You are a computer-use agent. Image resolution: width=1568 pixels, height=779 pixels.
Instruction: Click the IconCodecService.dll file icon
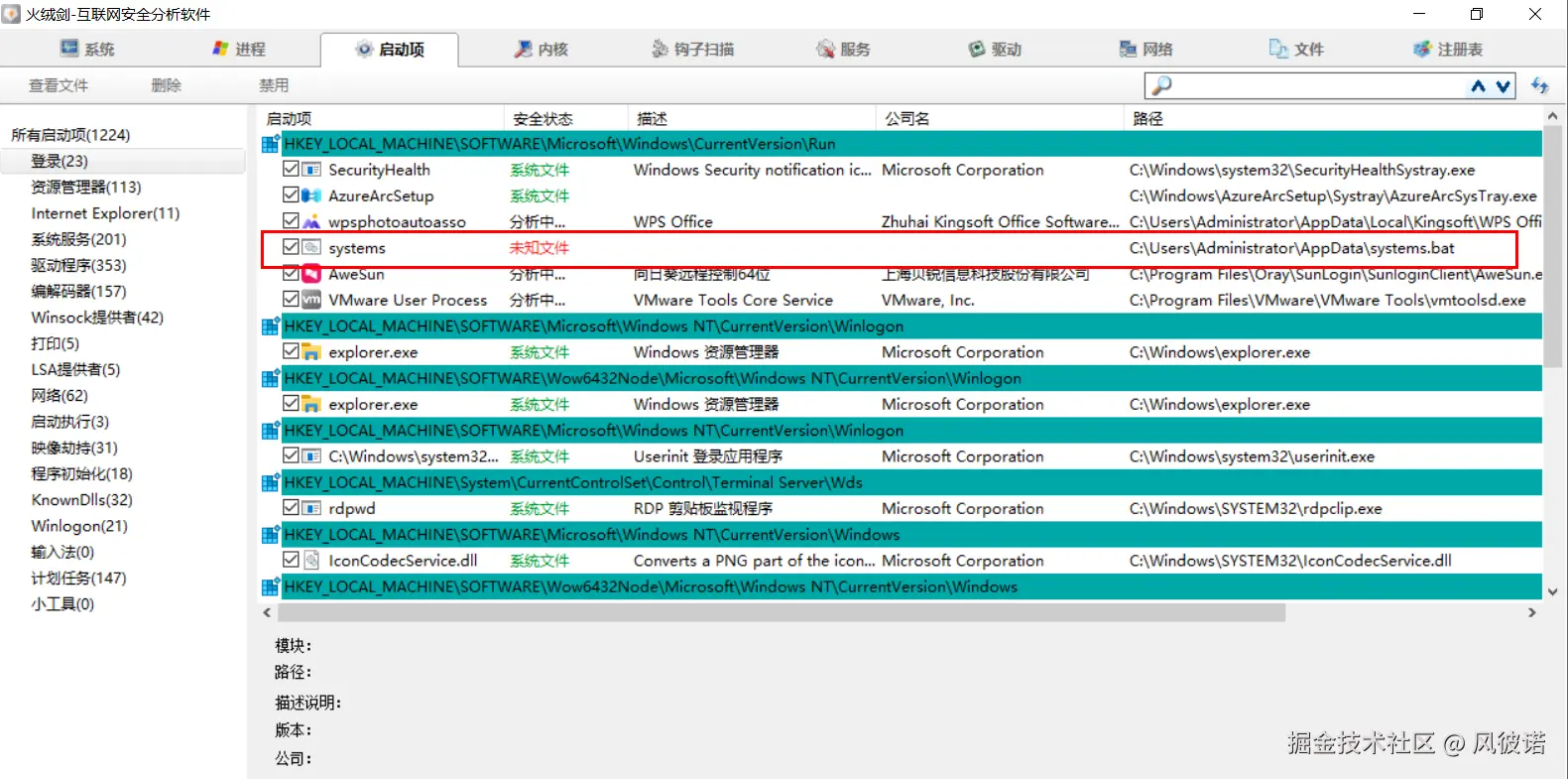pos(311,560)
